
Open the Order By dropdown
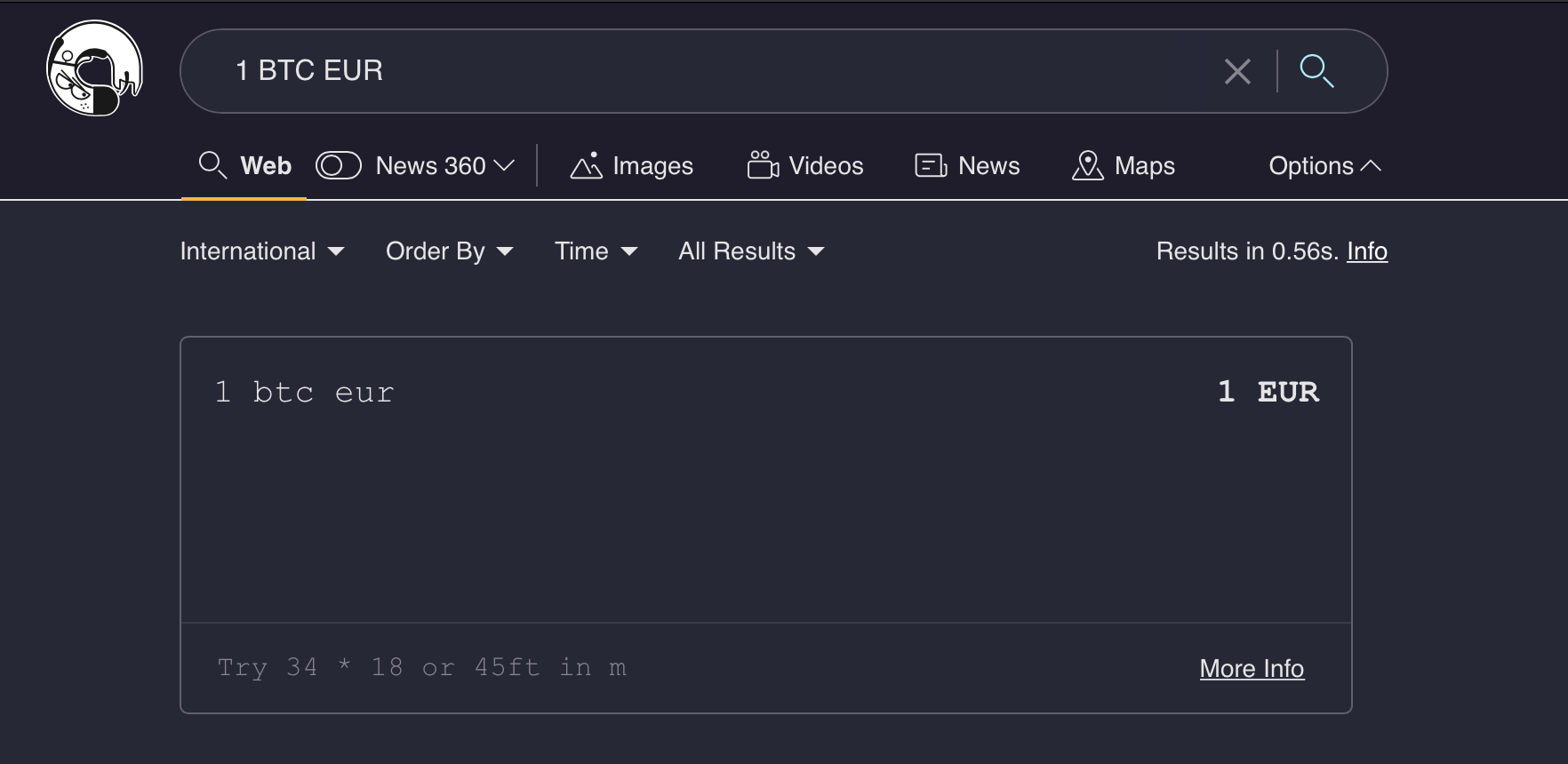[449, 251]
